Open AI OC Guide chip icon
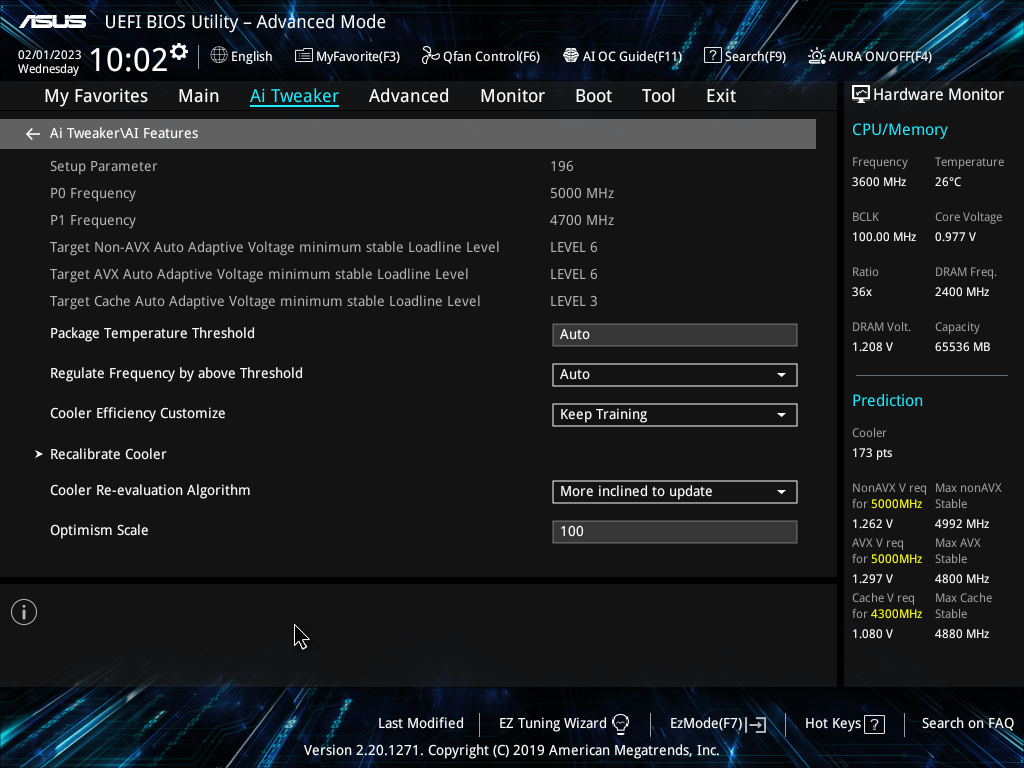The height and width of the screenshot is (768, 1024). (x=571, y=56)
